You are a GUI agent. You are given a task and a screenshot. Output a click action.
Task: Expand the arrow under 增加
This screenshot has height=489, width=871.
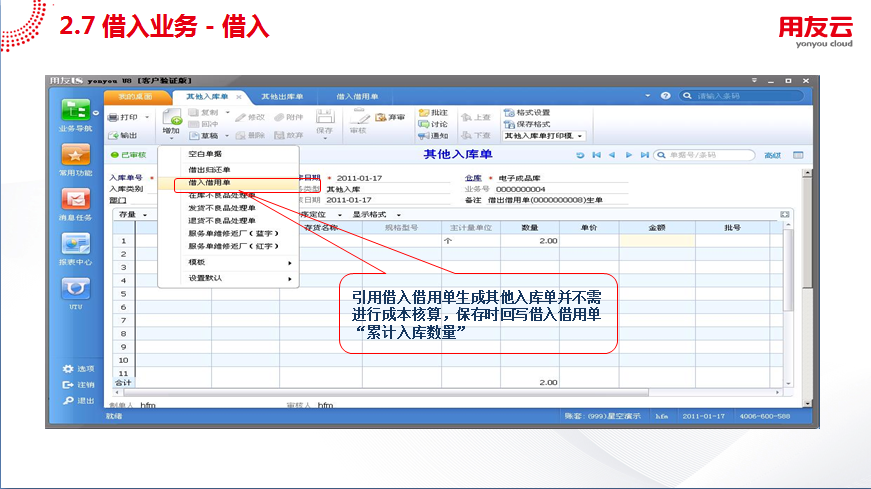click(172, 138)
